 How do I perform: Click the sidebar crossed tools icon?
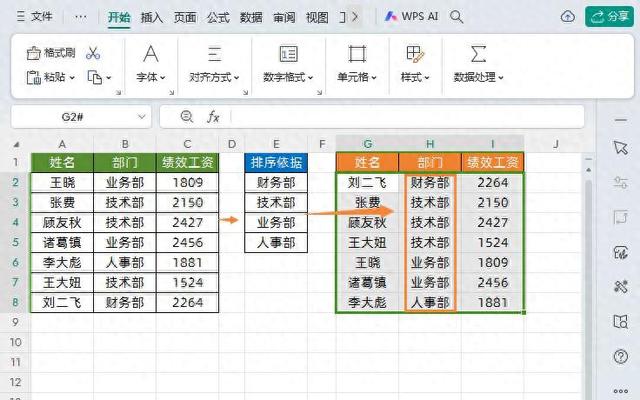[x=620, y=287]
